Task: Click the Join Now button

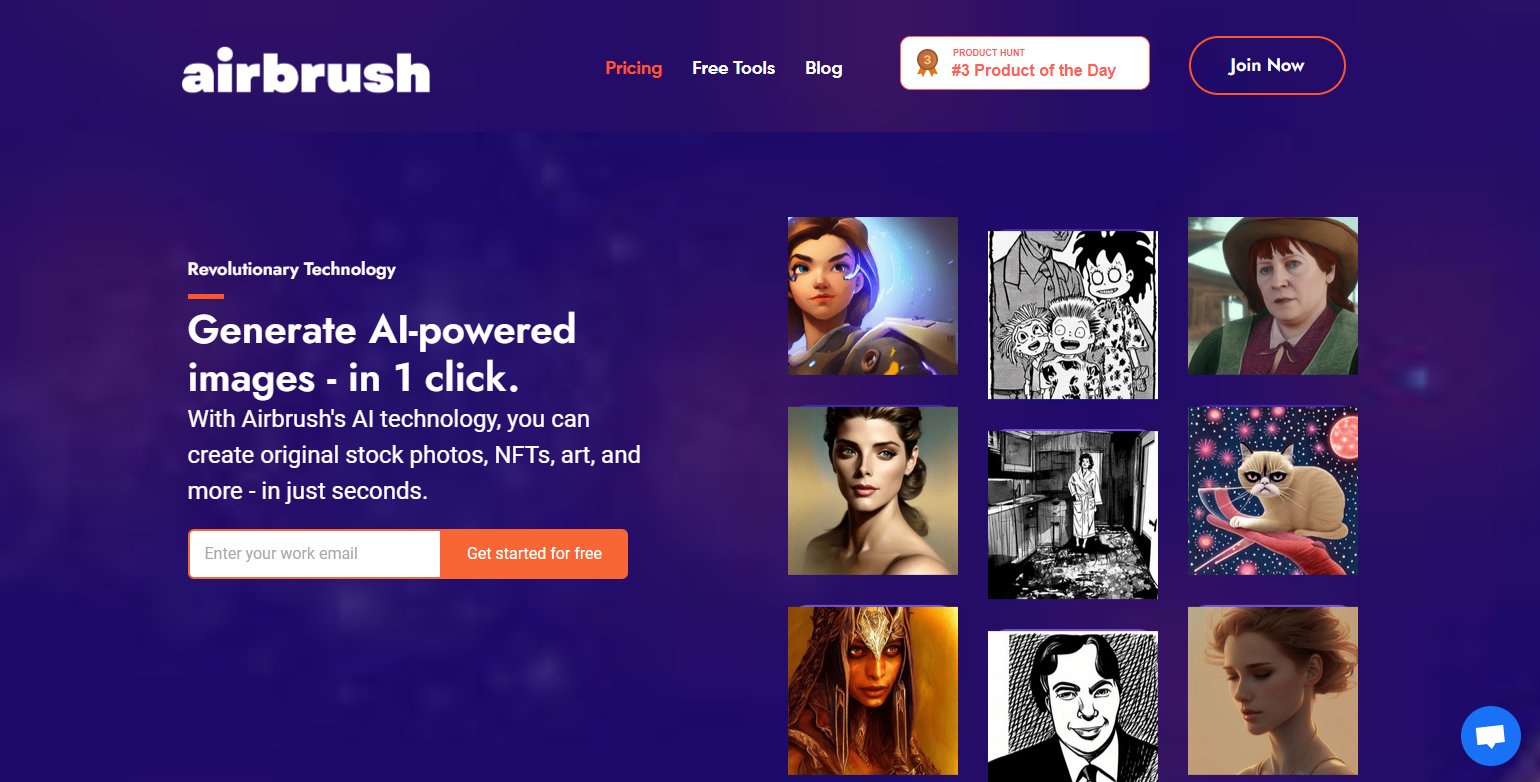Action: tap(1267, 65)
